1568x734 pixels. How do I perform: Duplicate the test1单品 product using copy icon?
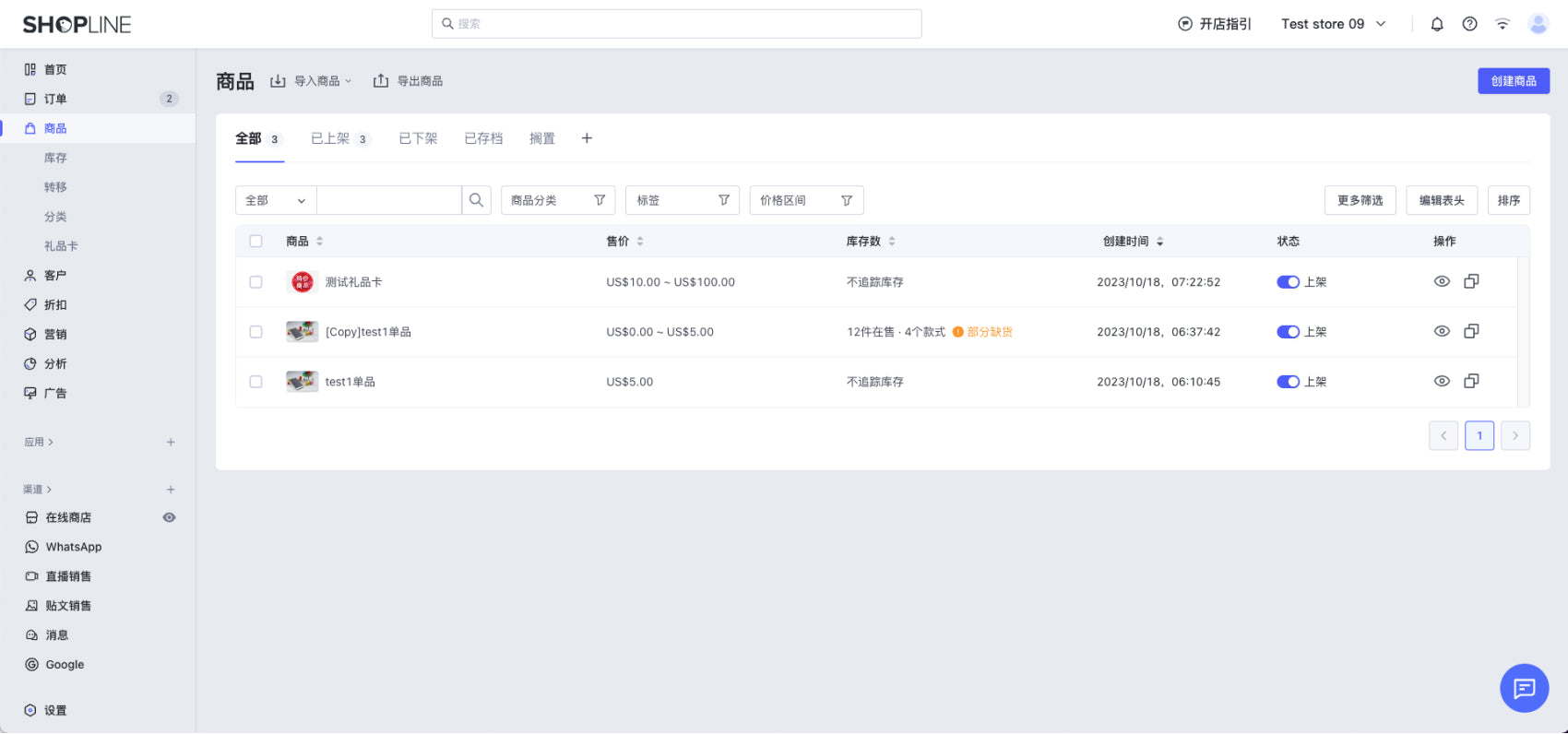tap(1471, 381)
